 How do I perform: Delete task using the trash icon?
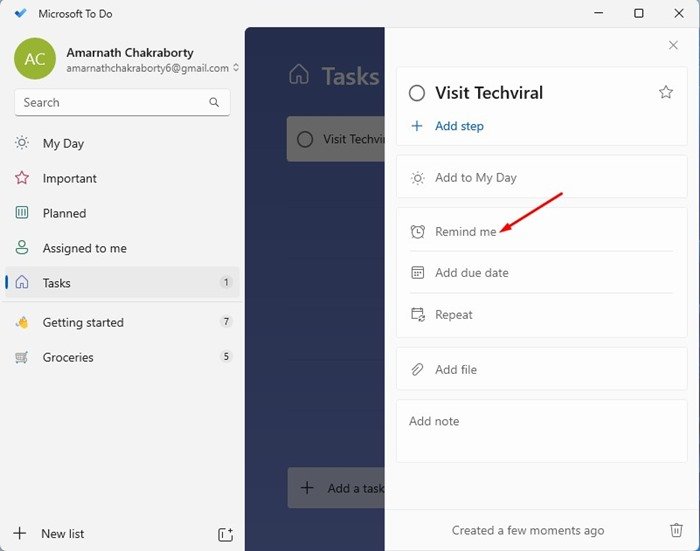coord(676,530)
